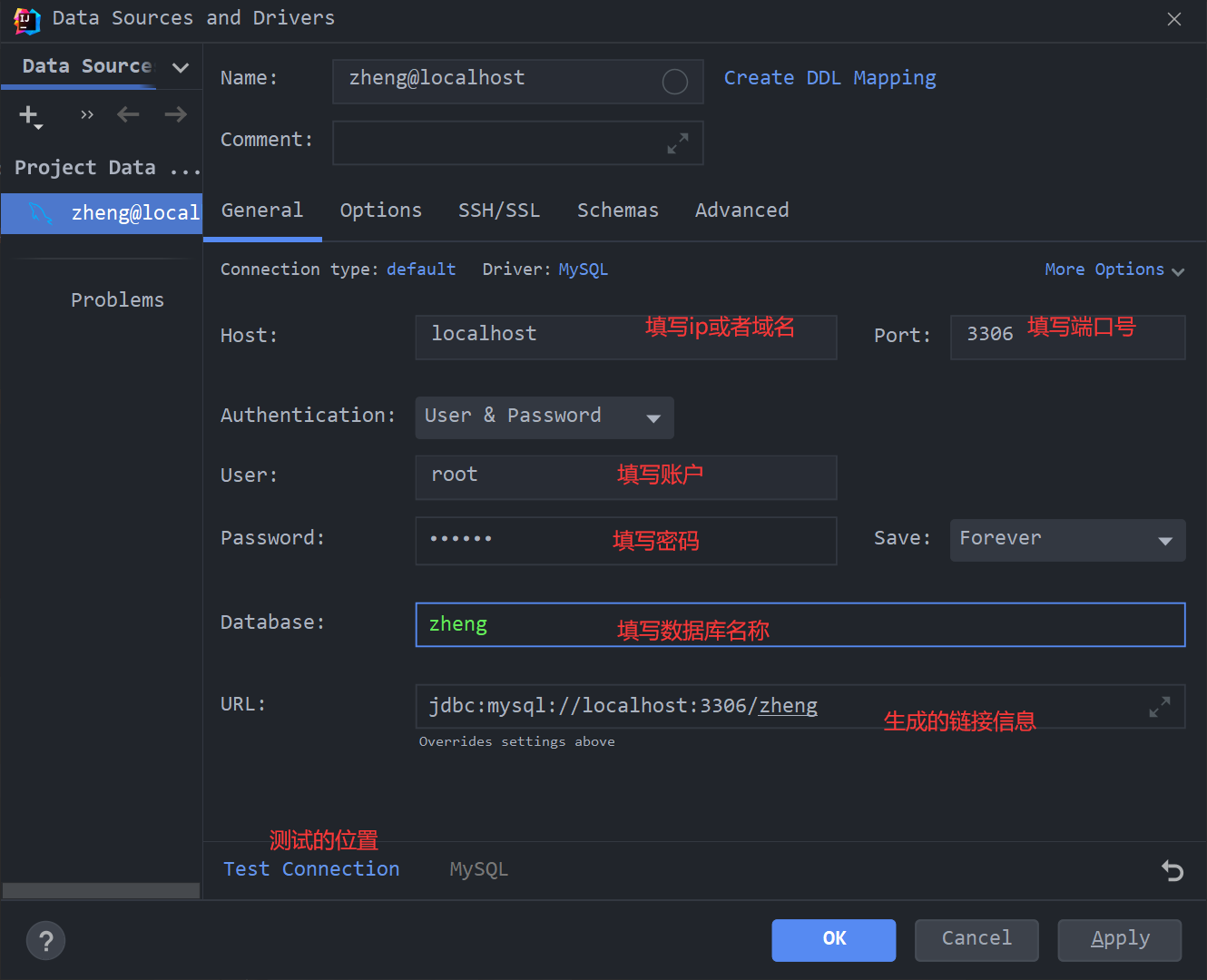Click the revert changes arrow icon
The width and height of the screenshot is (1207, 980).
pyautogui.click(x=1173, y=871)
